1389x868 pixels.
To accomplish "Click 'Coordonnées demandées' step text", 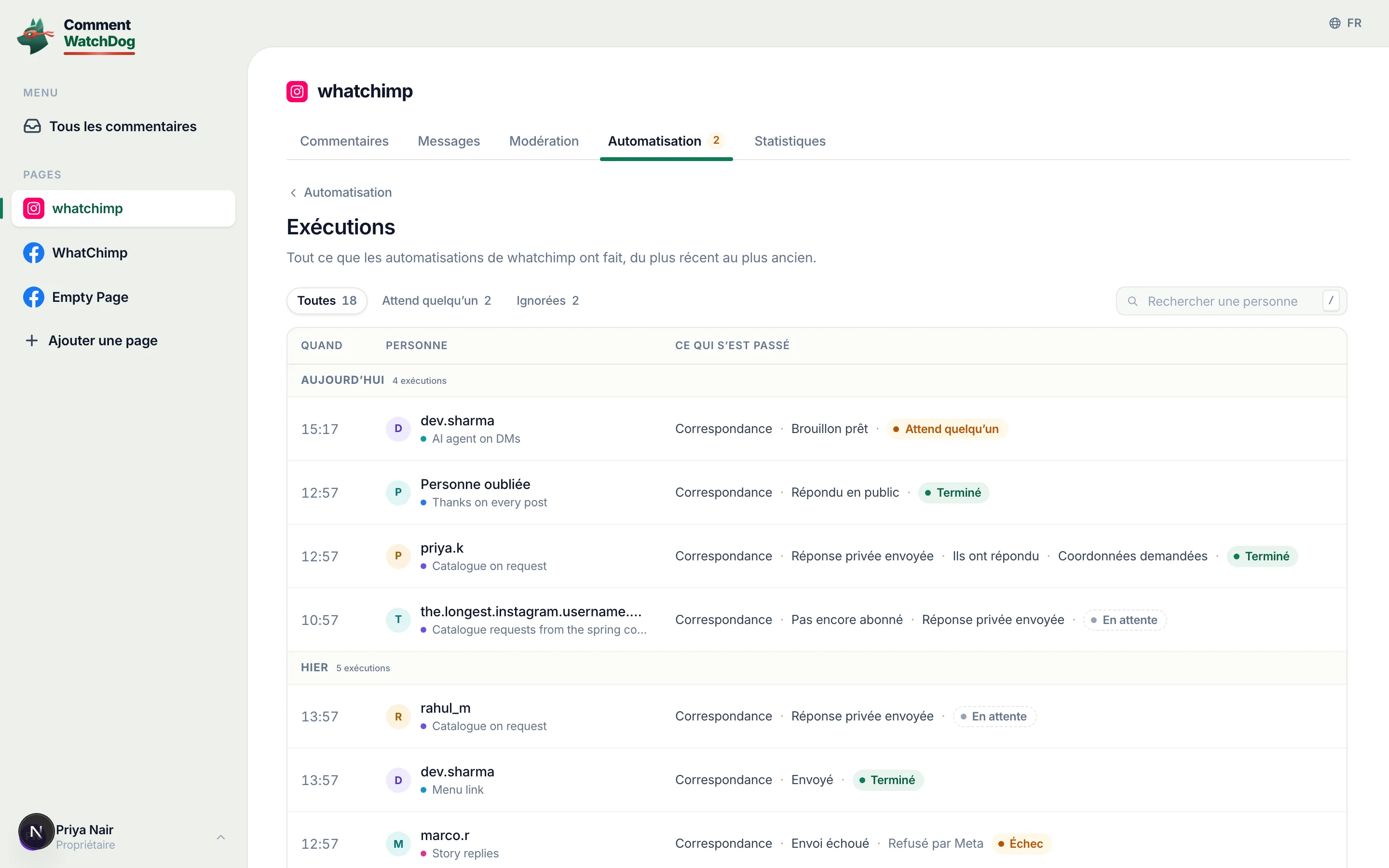I will (1132, 556).
